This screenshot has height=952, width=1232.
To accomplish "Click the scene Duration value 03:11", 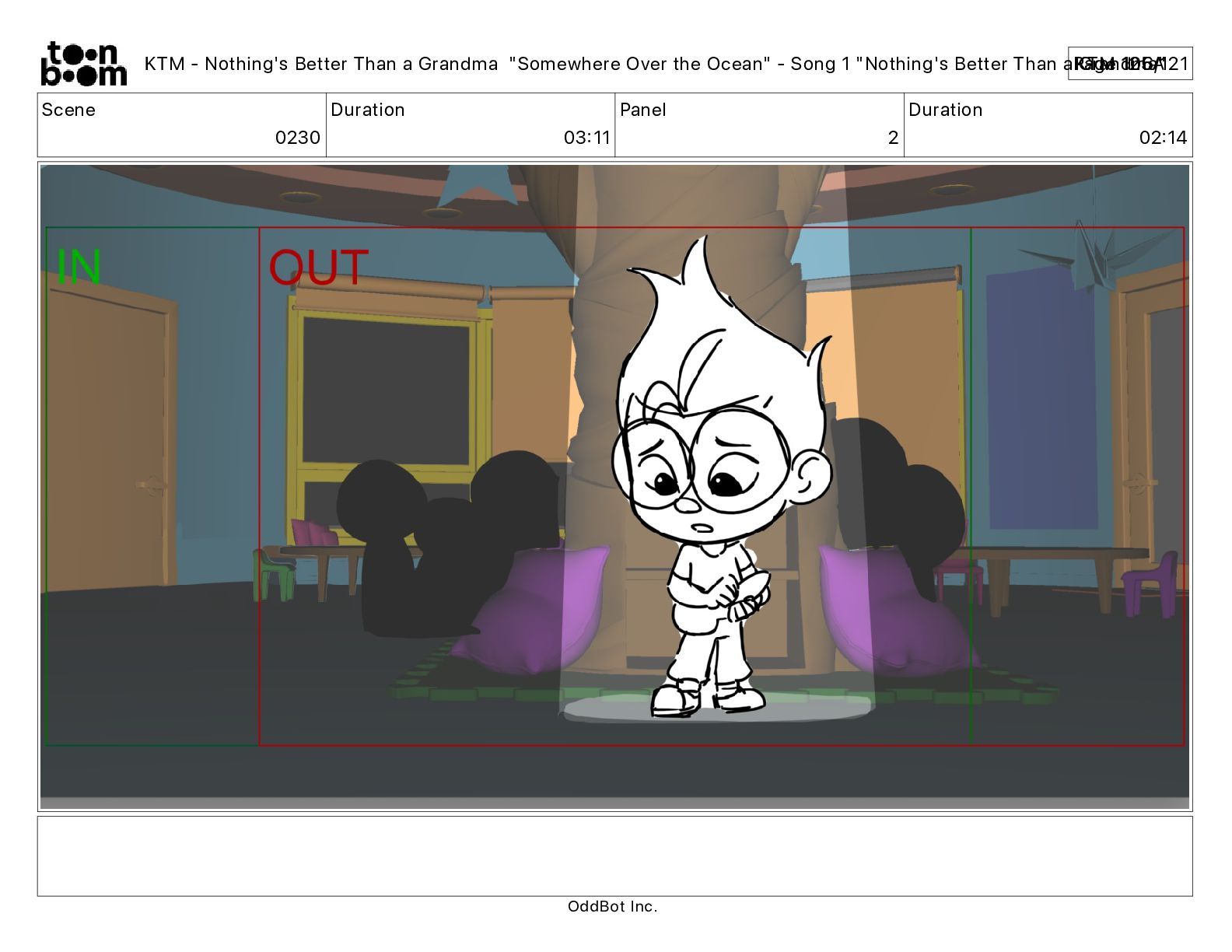I will [x=586, y=138].
